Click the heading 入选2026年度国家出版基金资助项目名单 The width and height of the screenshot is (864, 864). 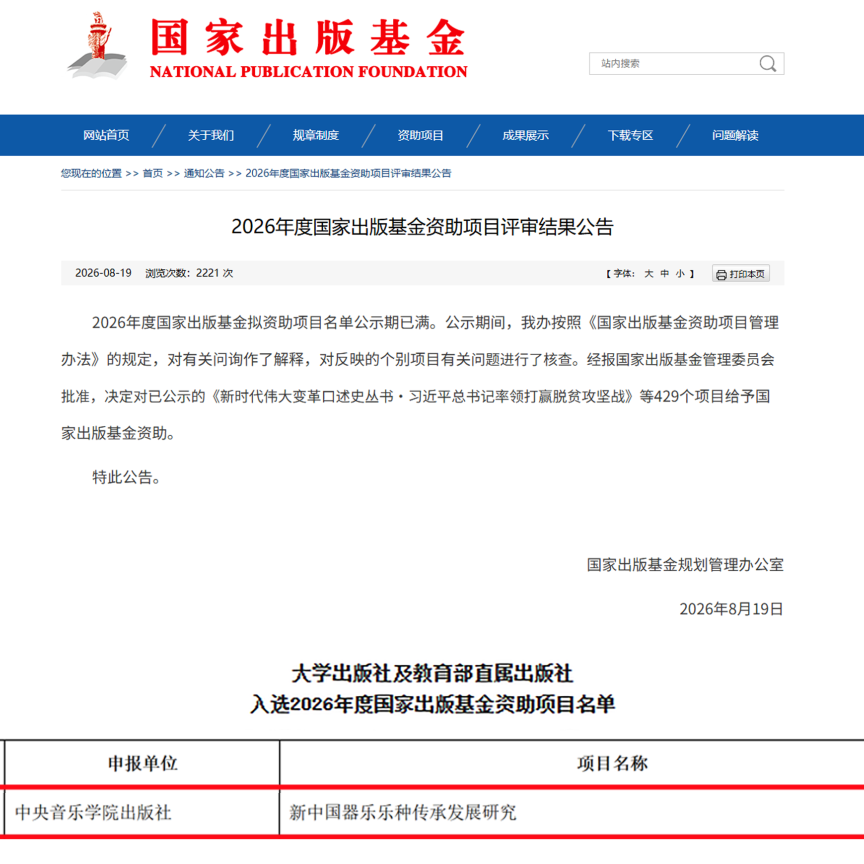click(x=433, y=704)
